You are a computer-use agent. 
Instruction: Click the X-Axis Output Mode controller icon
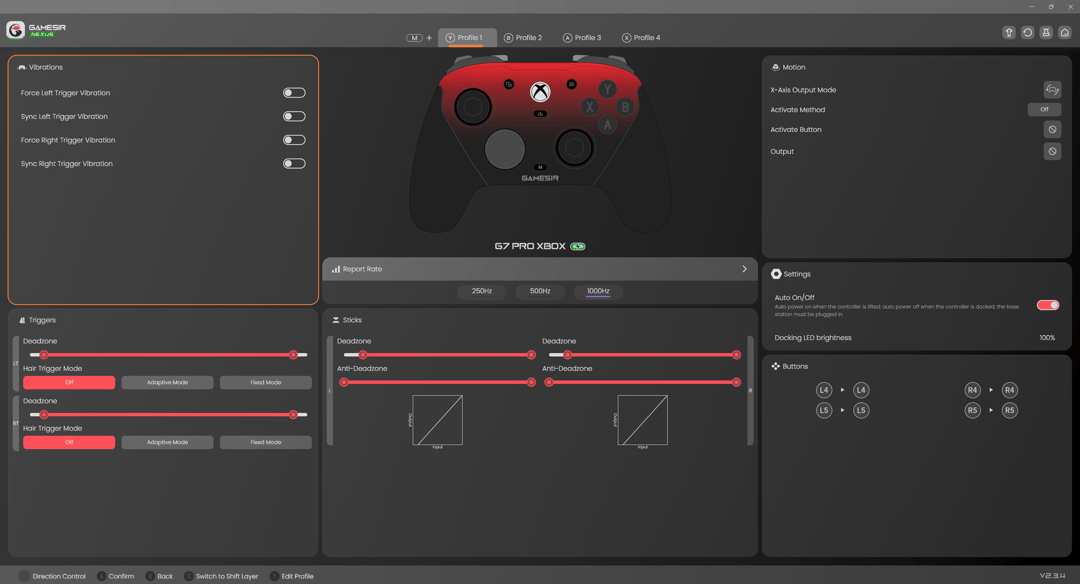(1052, 90)
